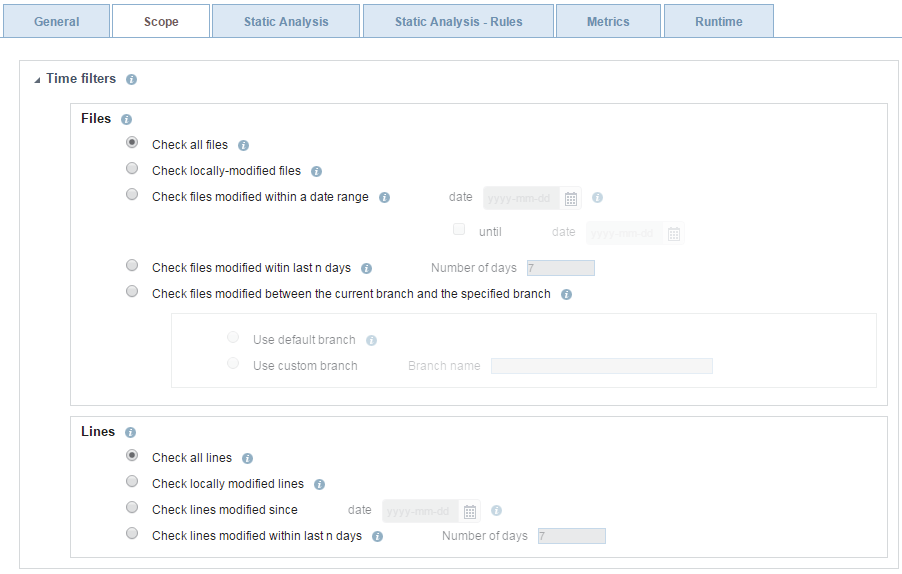
Task: Show info for files modified within last n days
Action: pos(366,269)
